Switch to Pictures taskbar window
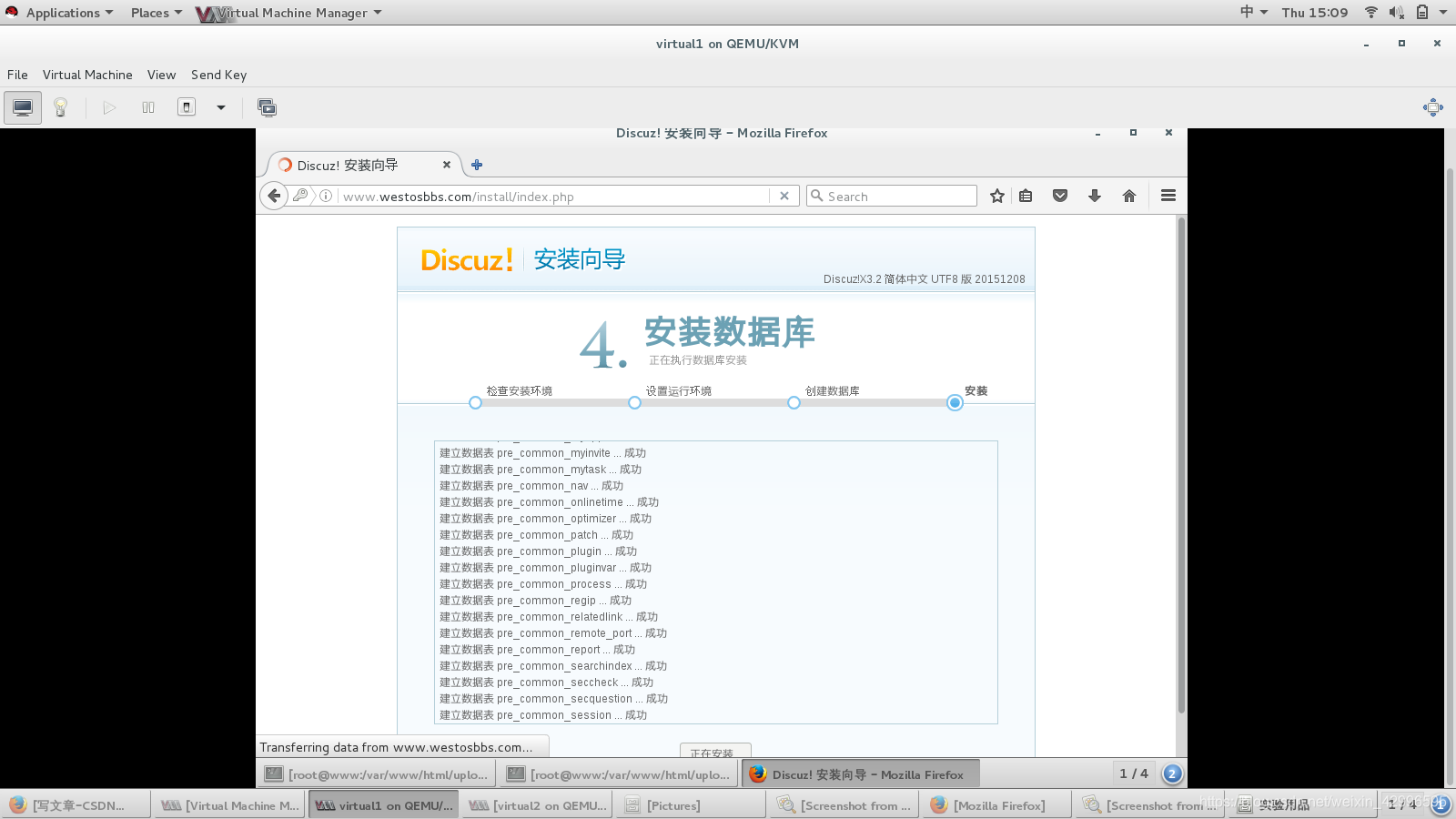The width and height of the screenshot is (1456, 819). pos(689,805)
